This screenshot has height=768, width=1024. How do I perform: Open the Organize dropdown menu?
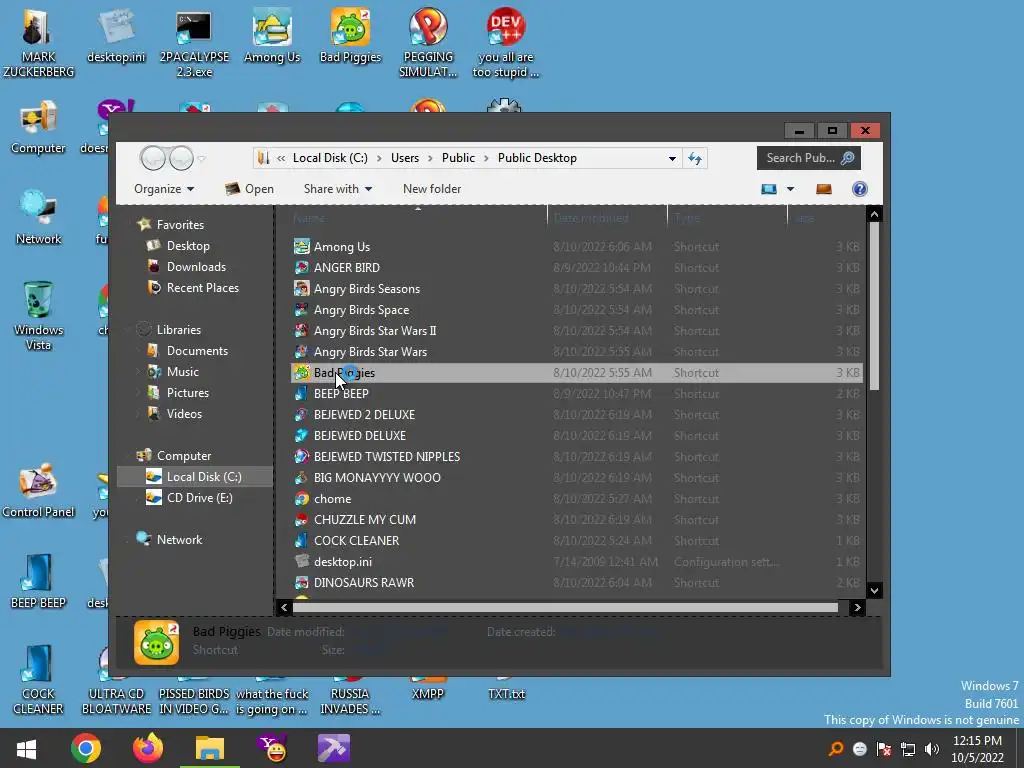164,189
